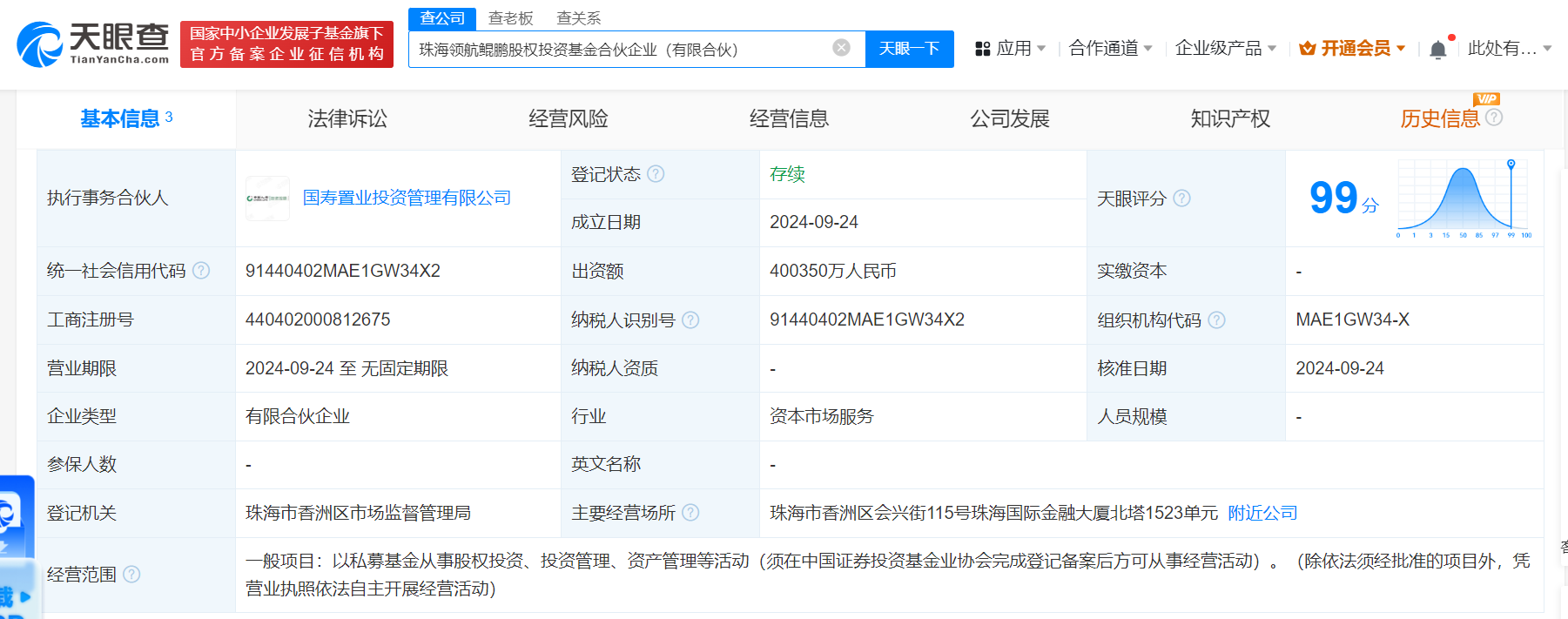This screenshot has height=619, width=1568.
Task: Select the 查老板 search tab
Action: point(511,18)
